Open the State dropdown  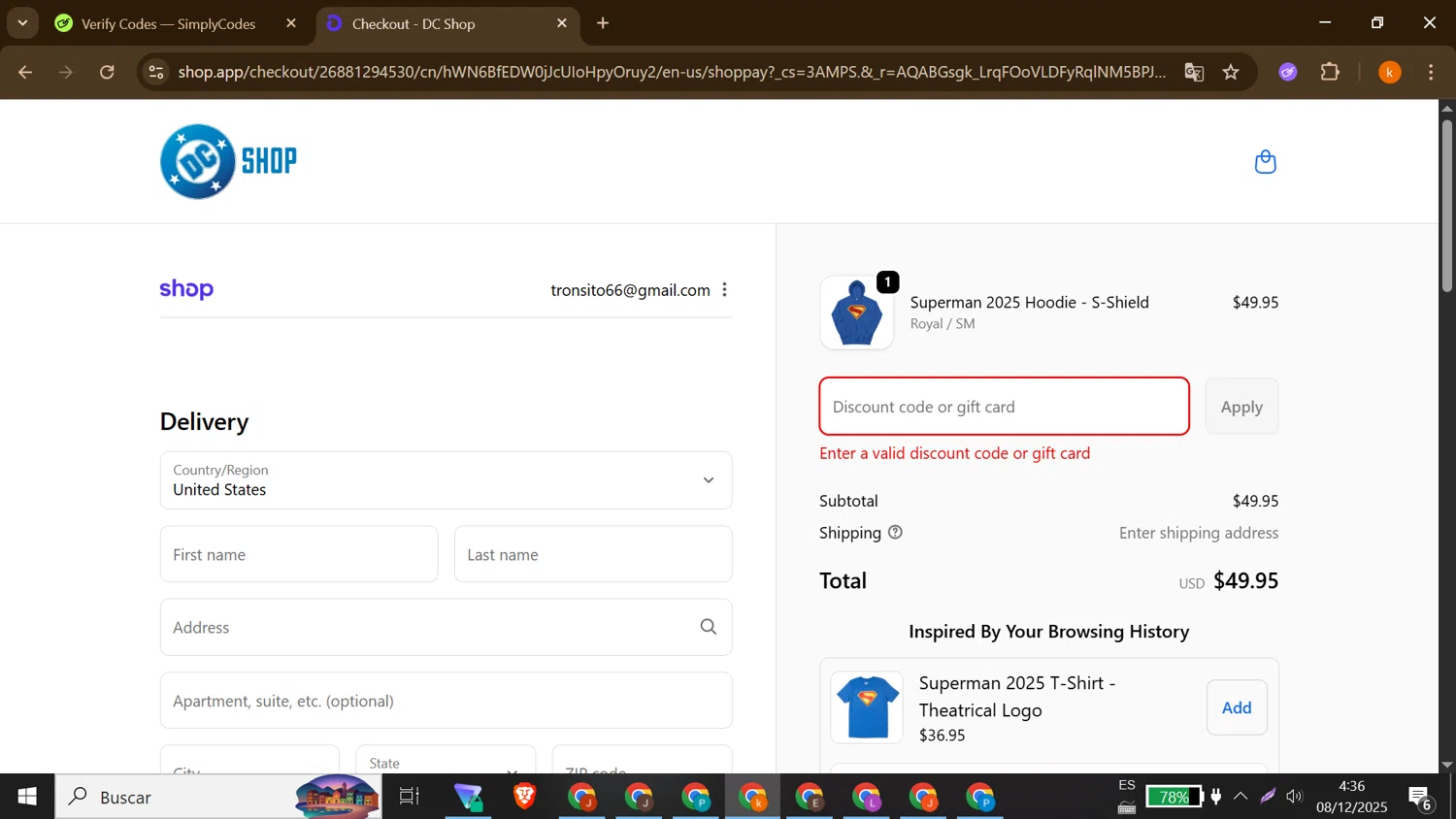click(446, 760)
